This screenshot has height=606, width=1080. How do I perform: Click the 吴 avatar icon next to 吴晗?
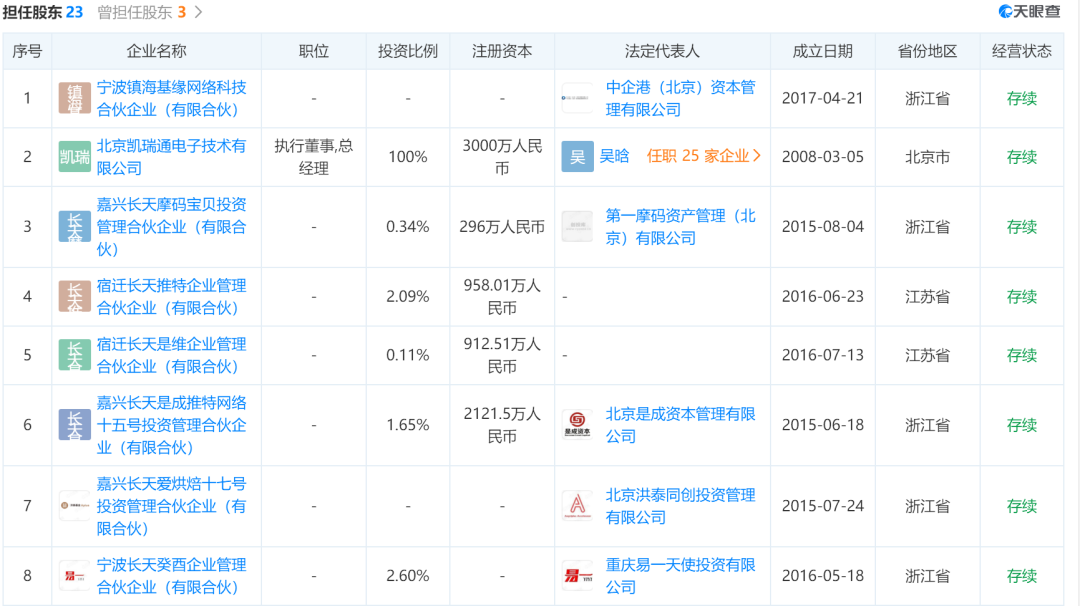pyautogui.click(x=577, y=157)
